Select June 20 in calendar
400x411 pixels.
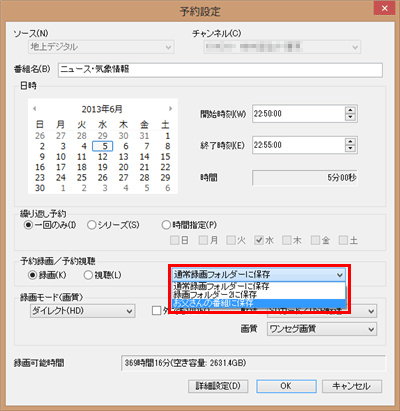[x=123, y=167]
